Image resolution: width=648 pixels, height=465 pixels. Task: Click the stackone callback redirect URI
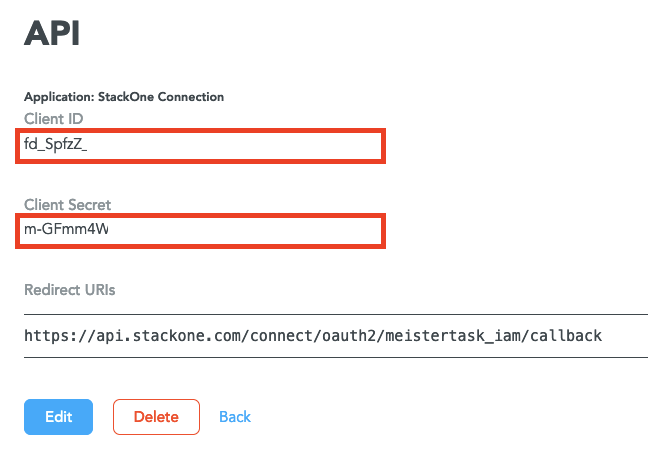pyautogui.click(x=313, y=336)
